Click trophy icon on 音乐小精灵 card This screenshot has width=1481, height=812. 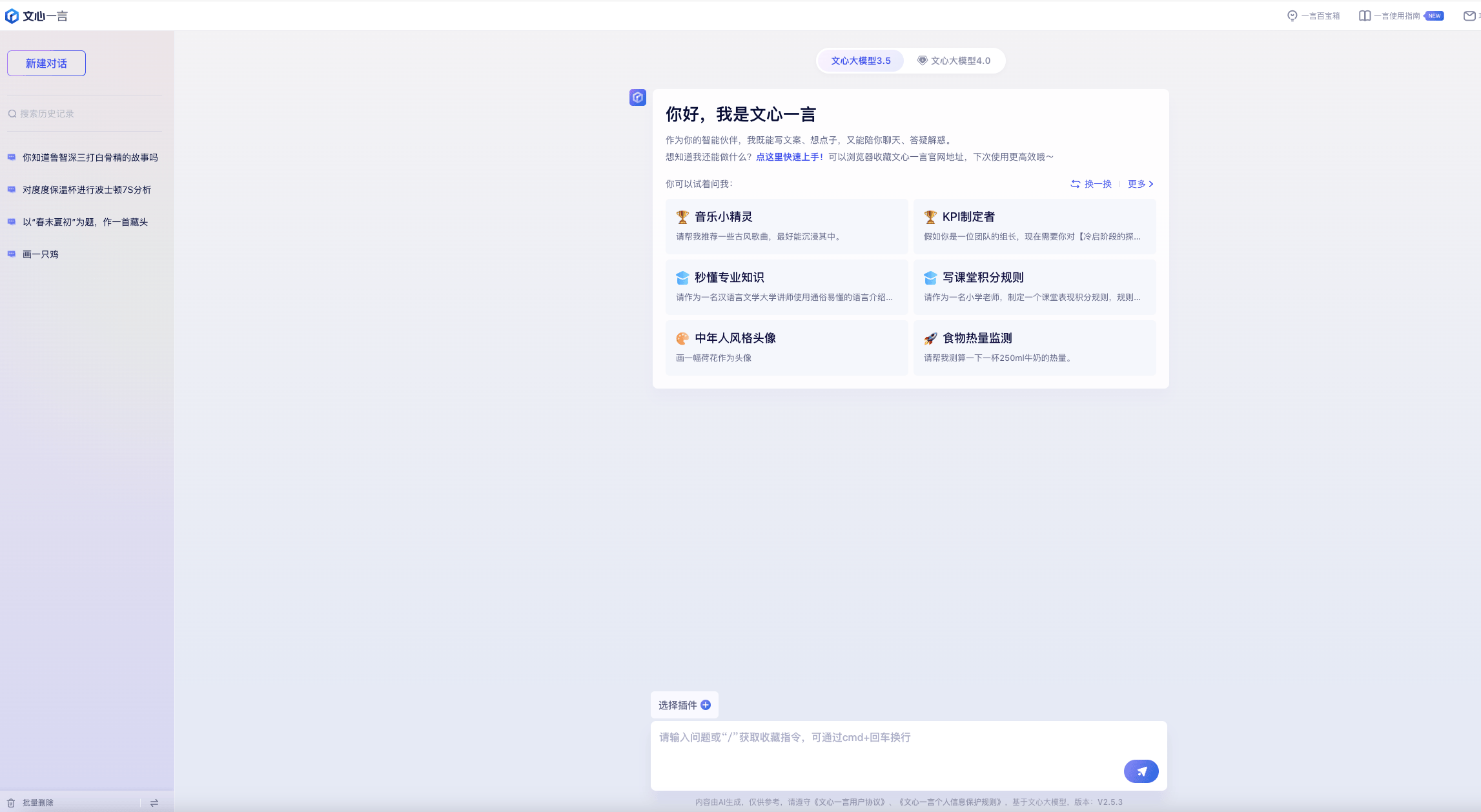click(x=682, y=217)
